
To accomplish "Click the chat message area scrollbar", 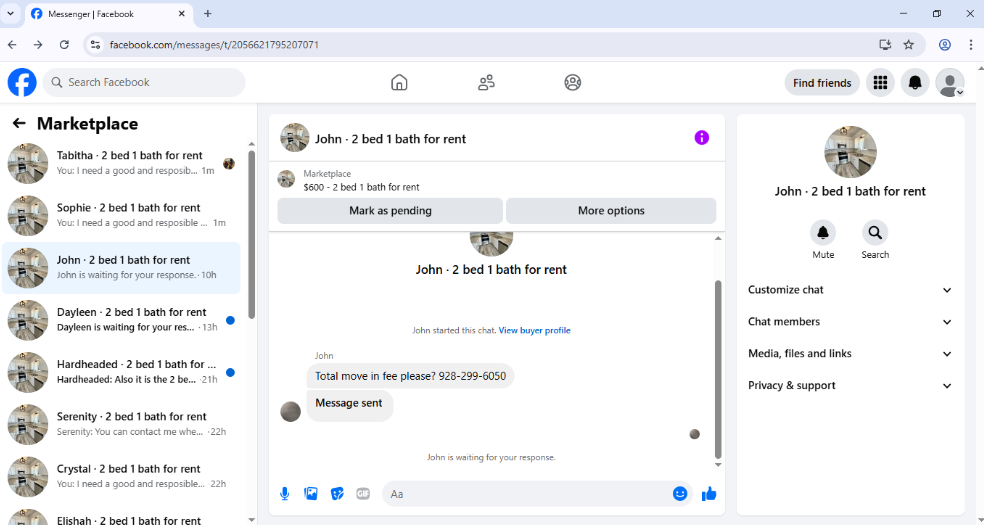I will [x=719, y=370].
